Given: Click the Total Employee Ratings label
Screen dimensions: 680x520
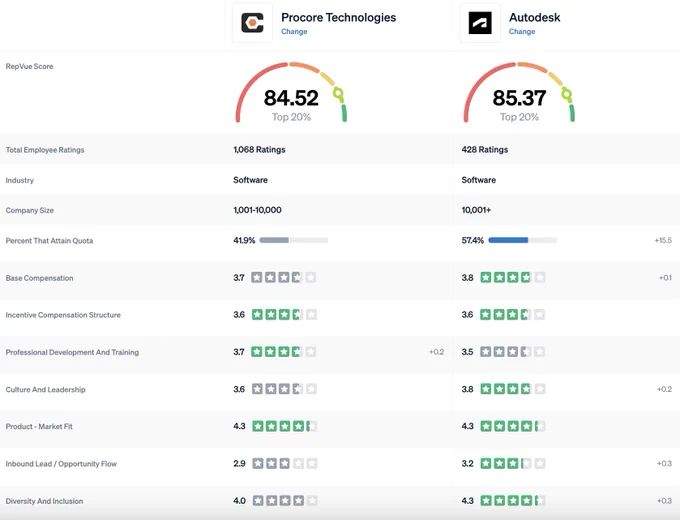Looking at the screenshot, I should coord(45,150).
